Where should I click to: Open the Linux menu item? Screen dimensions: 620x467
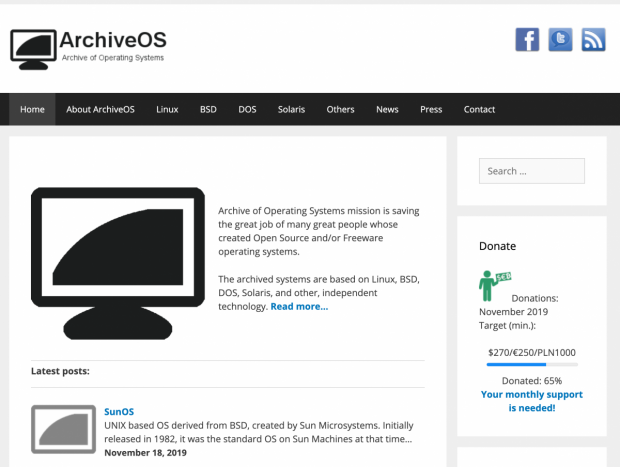(x=167, y=110)
